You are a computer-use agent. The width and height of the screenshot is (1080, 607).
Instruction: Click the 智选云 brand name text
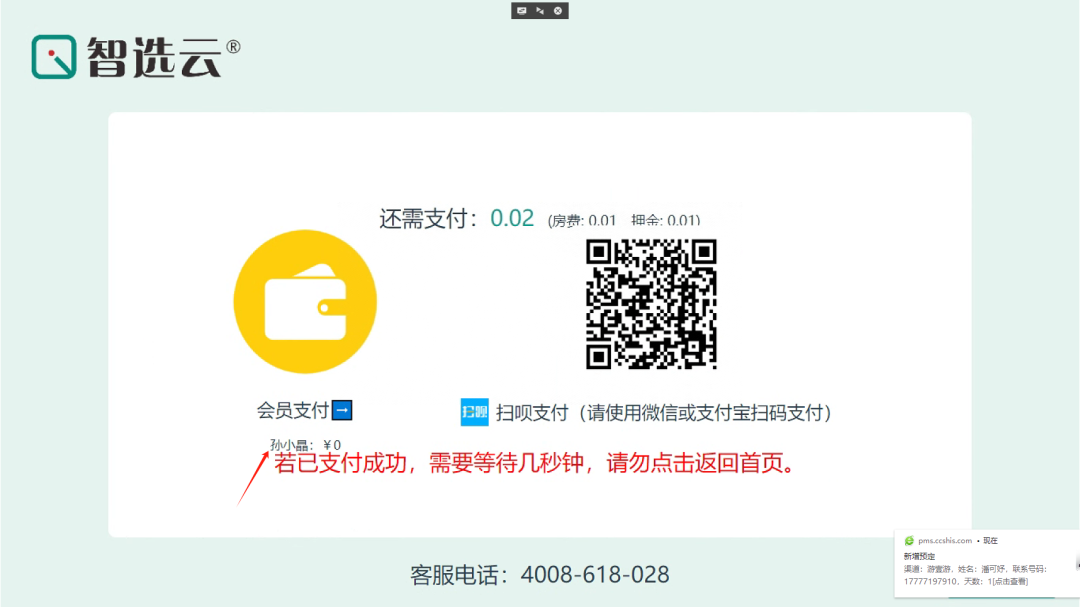[154, 57]
